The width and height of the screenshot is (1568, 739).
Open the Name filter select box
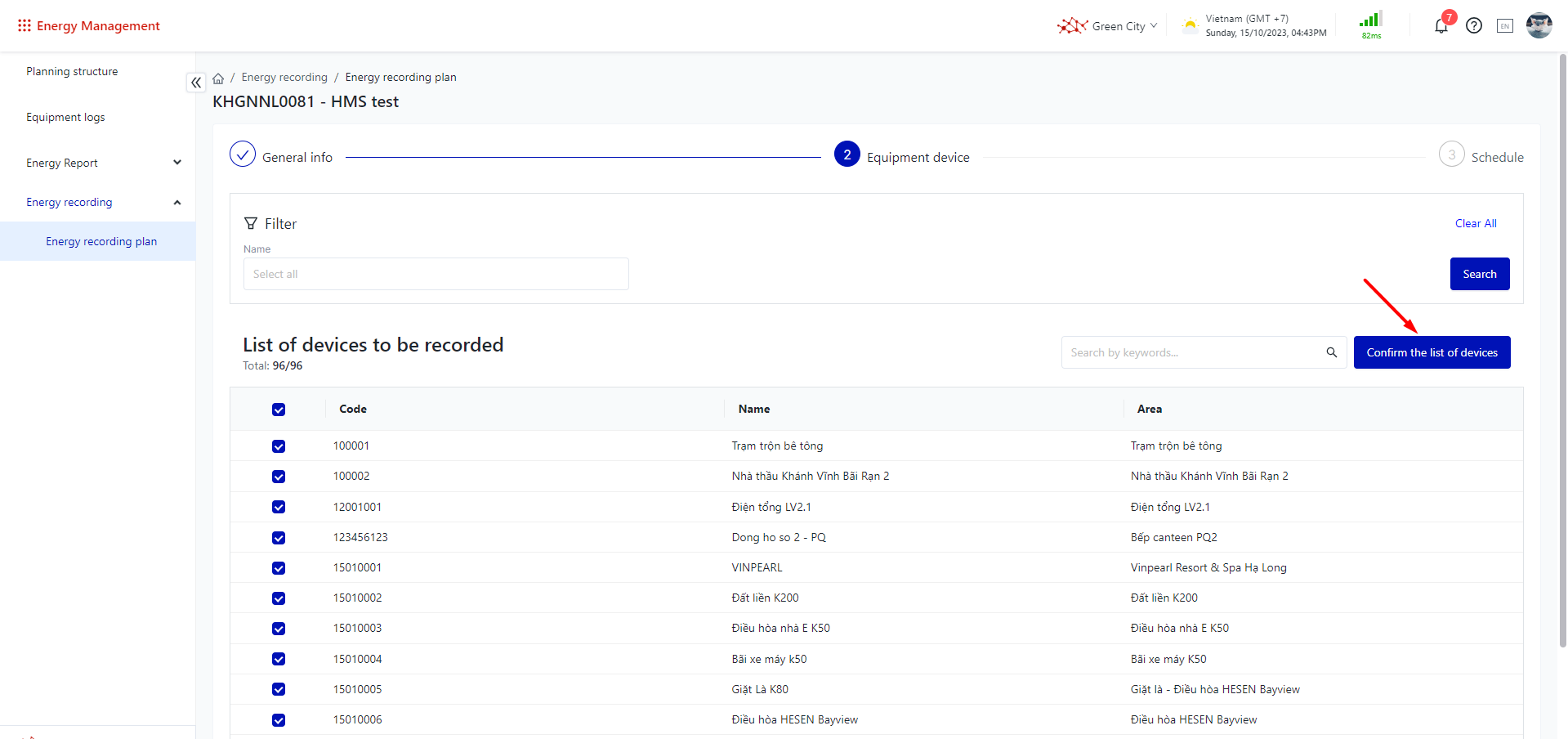436,274
